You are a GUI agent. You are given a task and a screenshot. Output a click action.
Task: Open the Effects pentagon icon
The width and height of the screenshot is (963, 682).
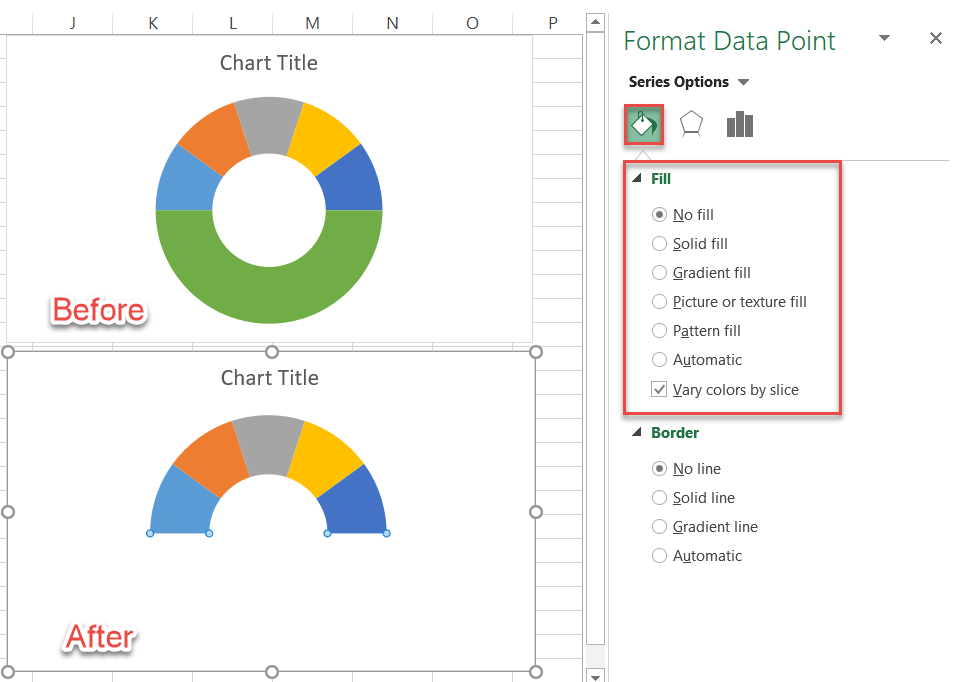pos(691,124)
